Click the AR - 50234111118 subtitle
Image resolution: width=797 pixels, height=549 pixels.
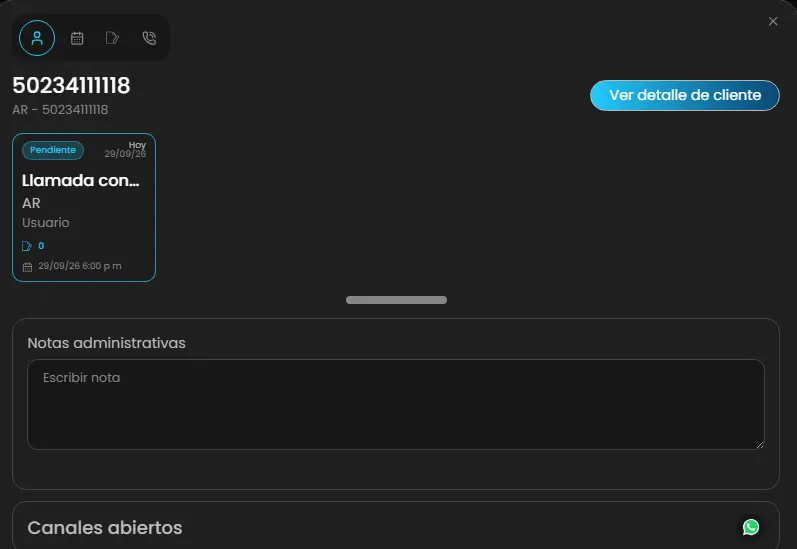[x=60, y=110]
